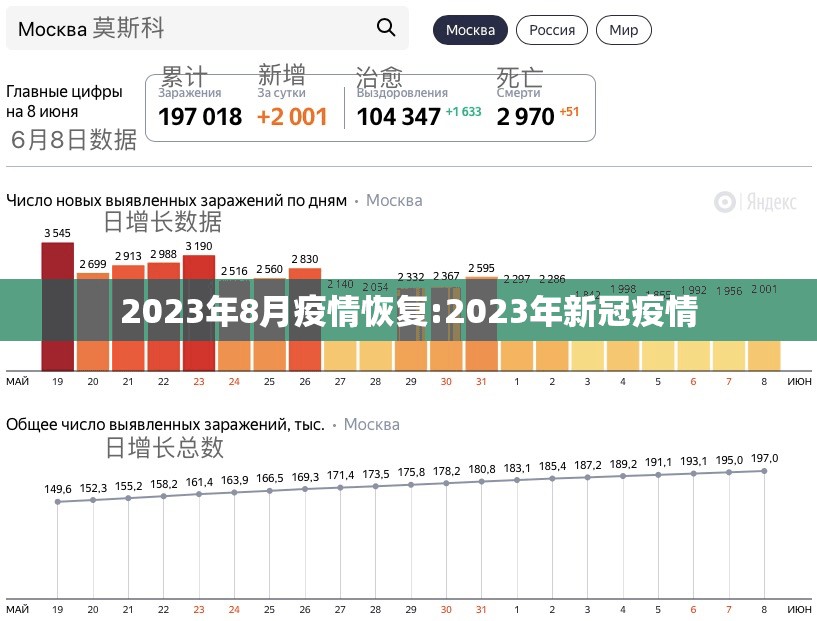The width and height of the screenshot is (817, 621).
Task: Click the recoveries increment +1 633
Action: point(464,111)
